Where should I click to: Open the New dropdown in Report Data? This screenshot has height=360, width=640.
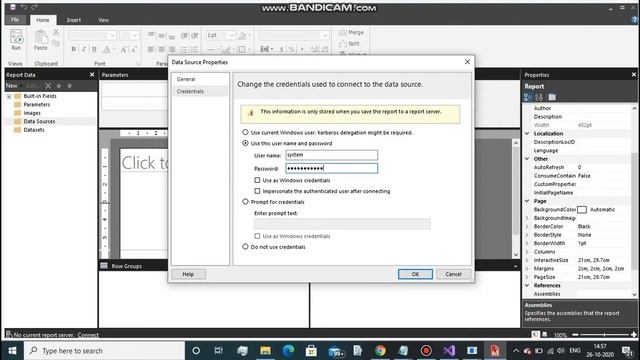point(13,86)
